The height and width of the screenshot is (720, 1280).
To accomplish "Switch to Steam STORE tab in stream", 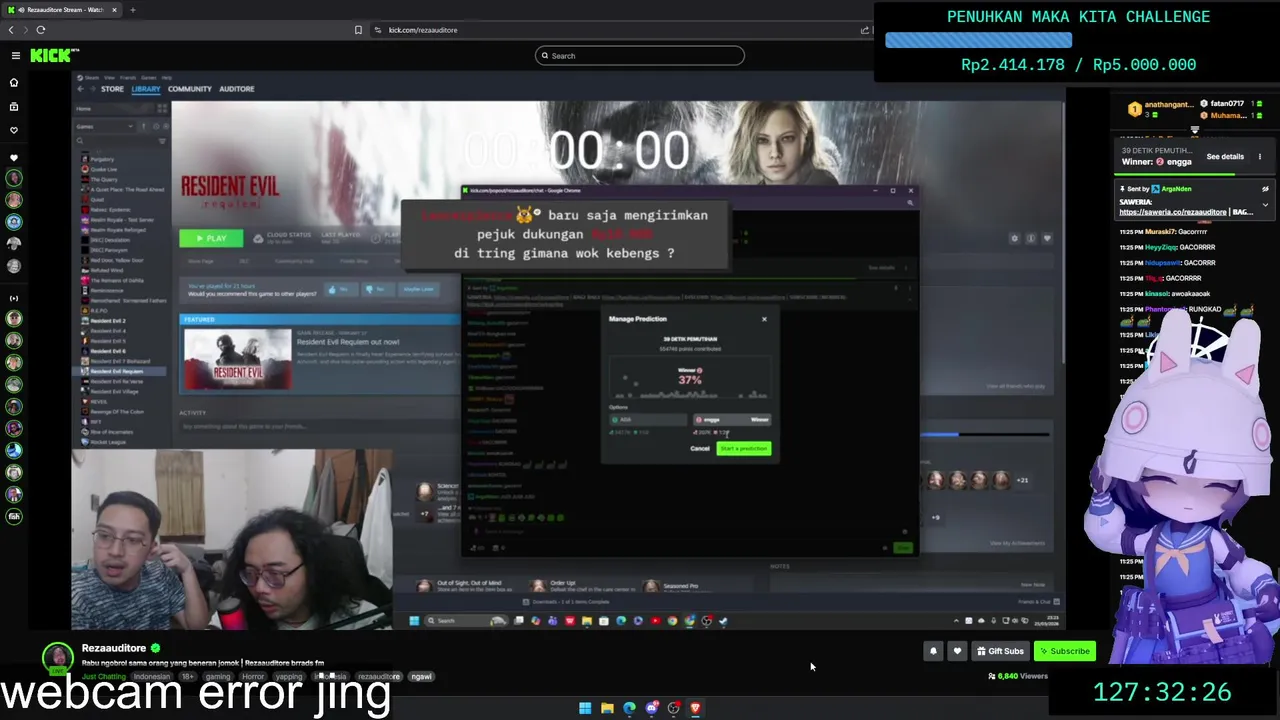I will pos(112,89).
